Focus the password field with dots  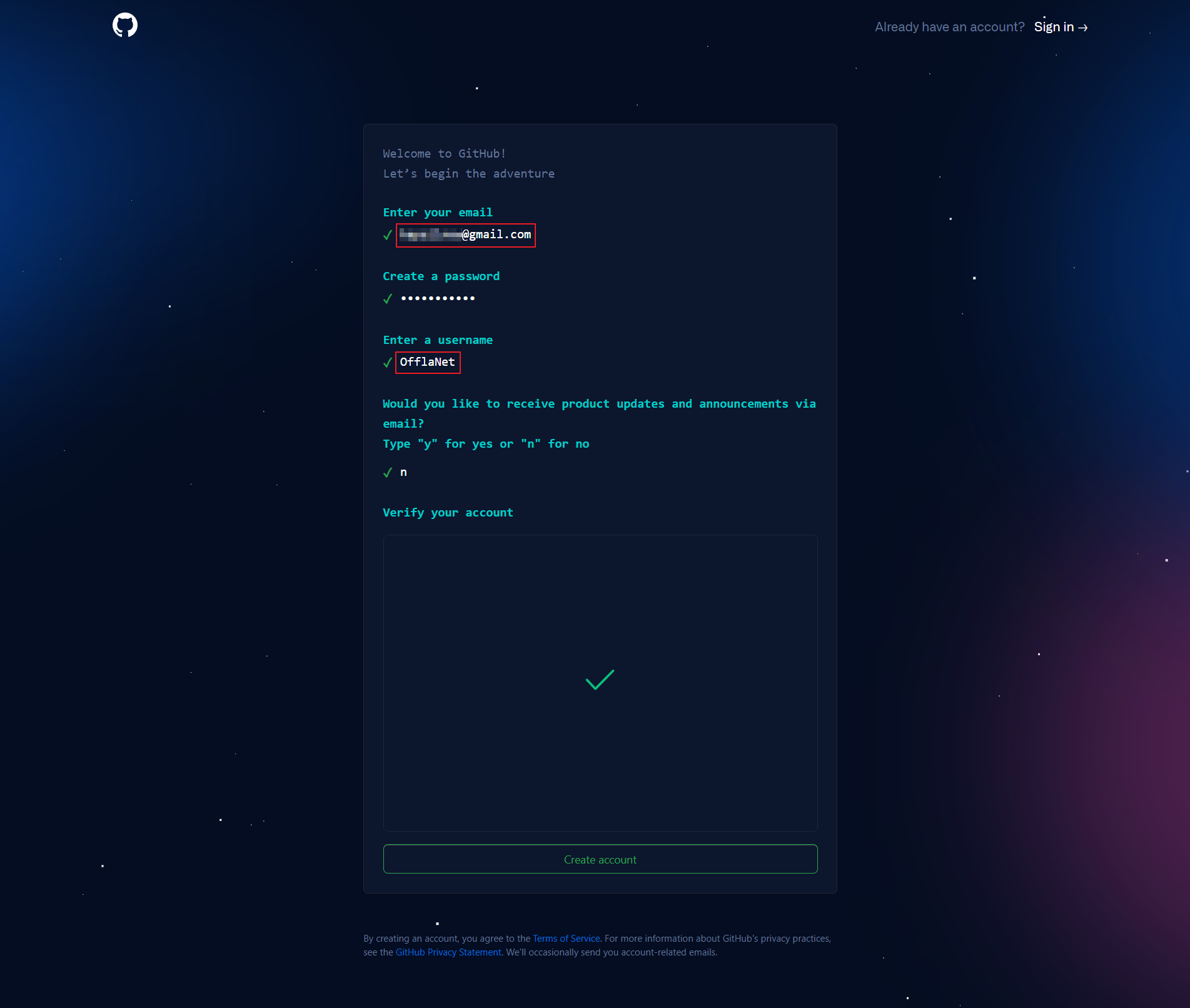pyautogui.click(x=438, y=298)
